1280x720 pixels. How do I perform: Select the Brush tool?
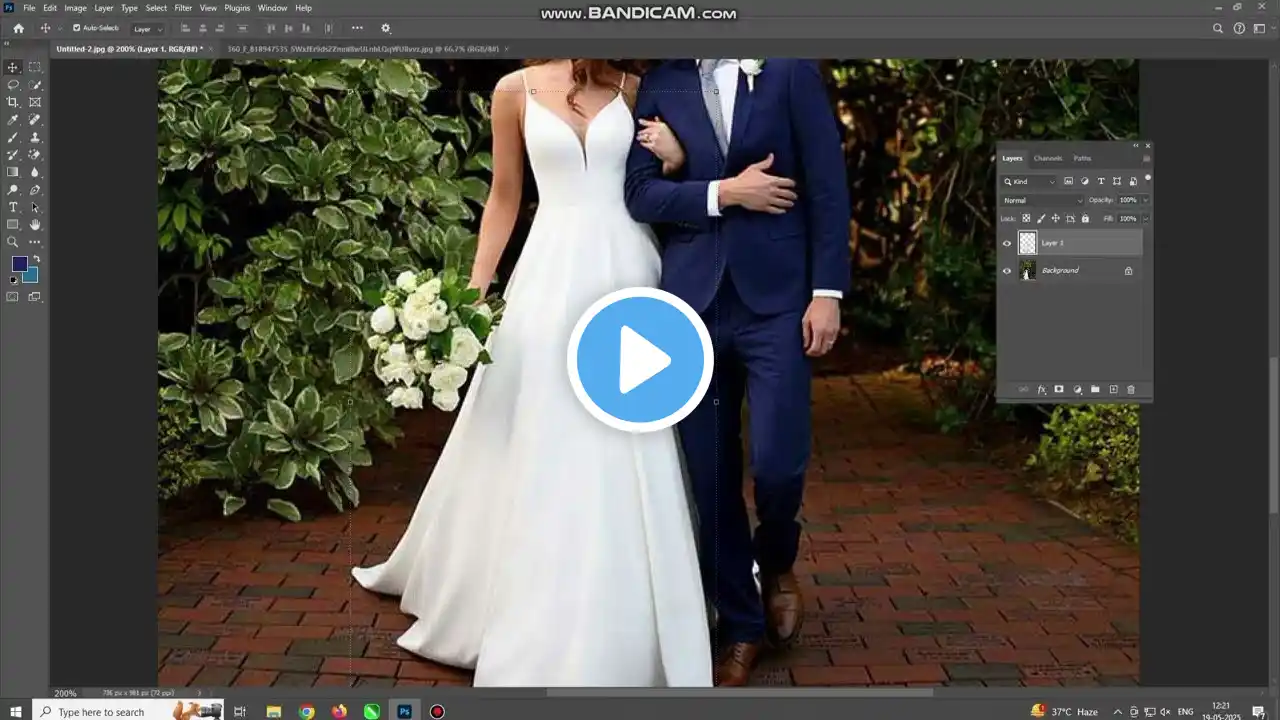click(13, 137)
